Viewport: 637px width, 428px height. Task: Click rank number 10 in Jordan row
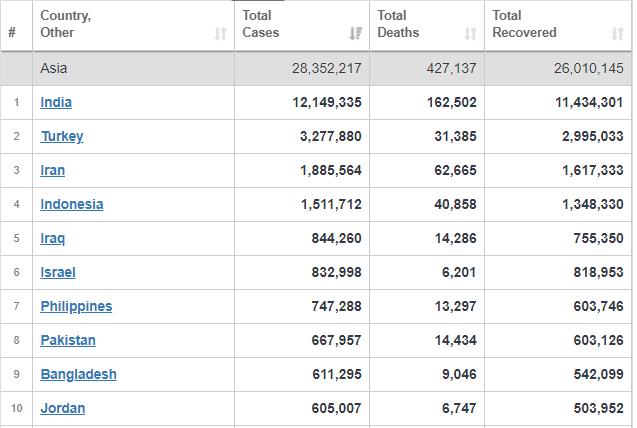pyautogui.click(x=16, y=408)
